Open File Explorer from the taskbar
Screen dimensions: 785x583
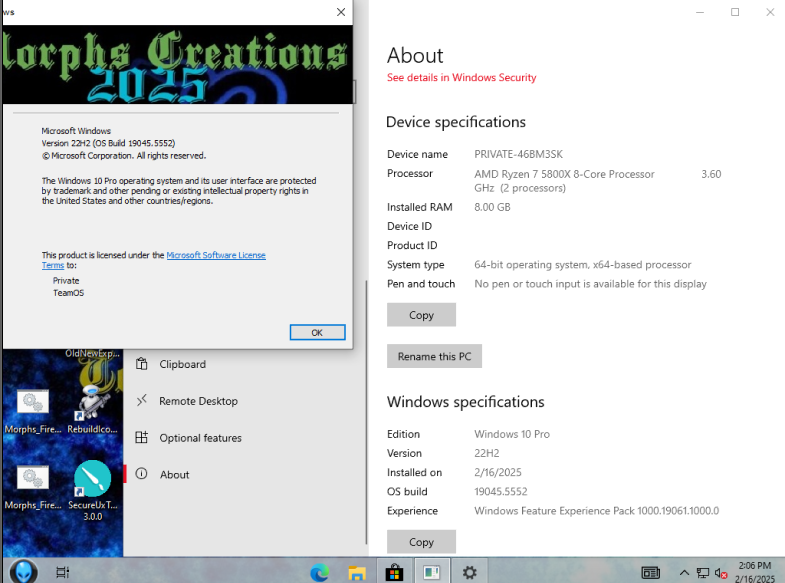point(356,572)
